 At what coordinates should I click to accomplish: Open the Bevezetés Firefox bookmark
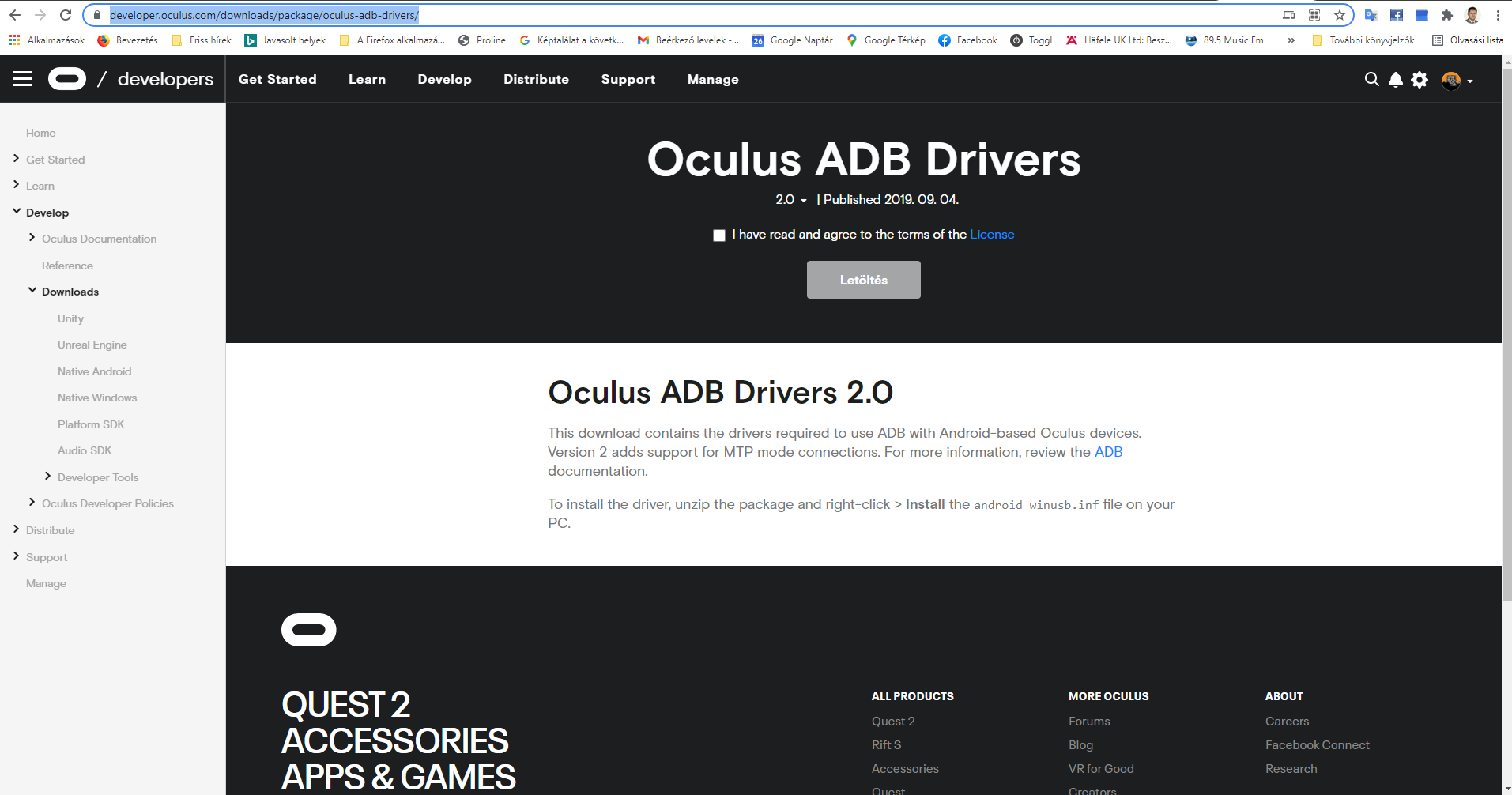[127, 40]
